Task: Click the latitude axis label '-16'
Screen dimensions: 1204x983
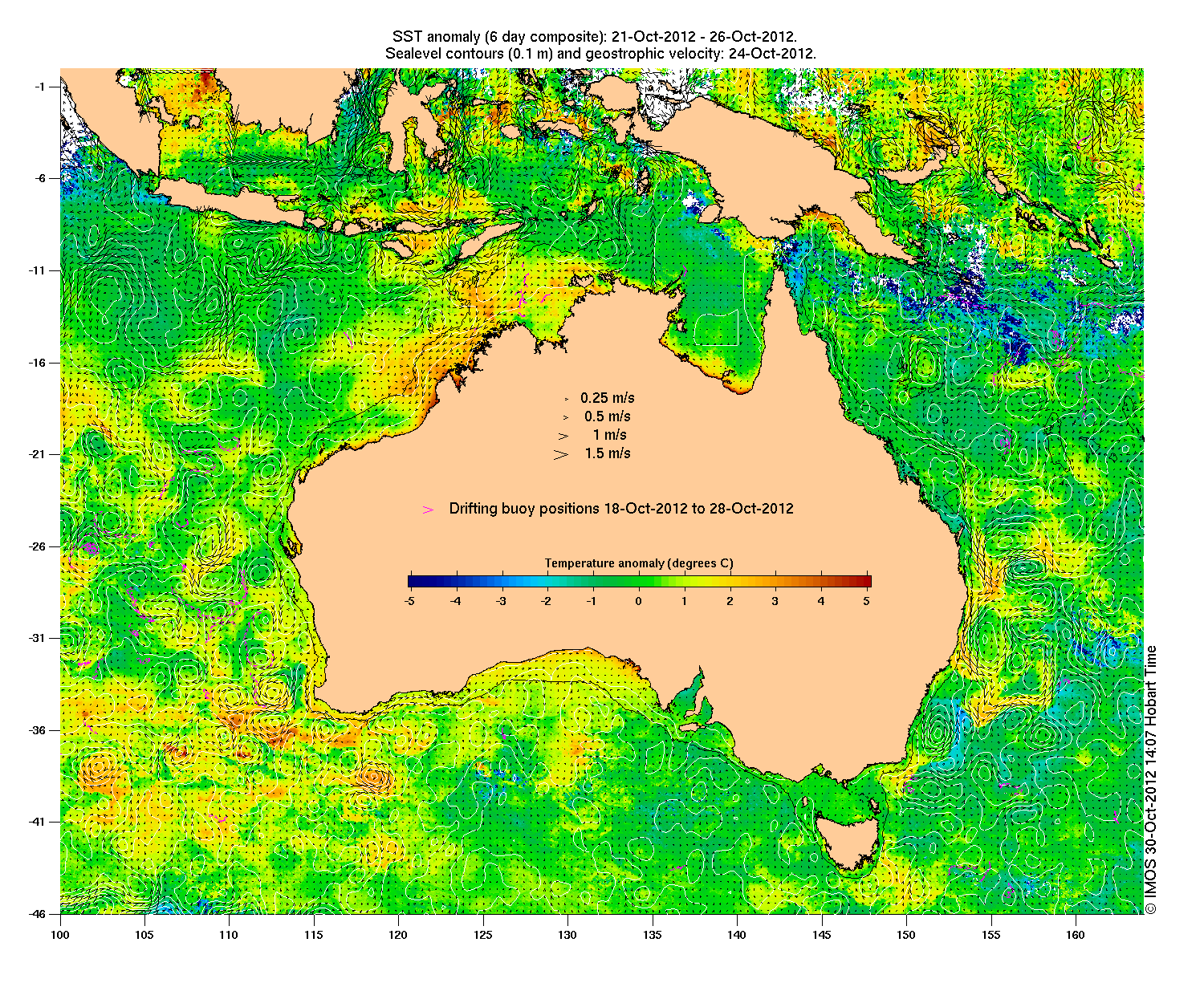Action: click(x=39, y=363)
